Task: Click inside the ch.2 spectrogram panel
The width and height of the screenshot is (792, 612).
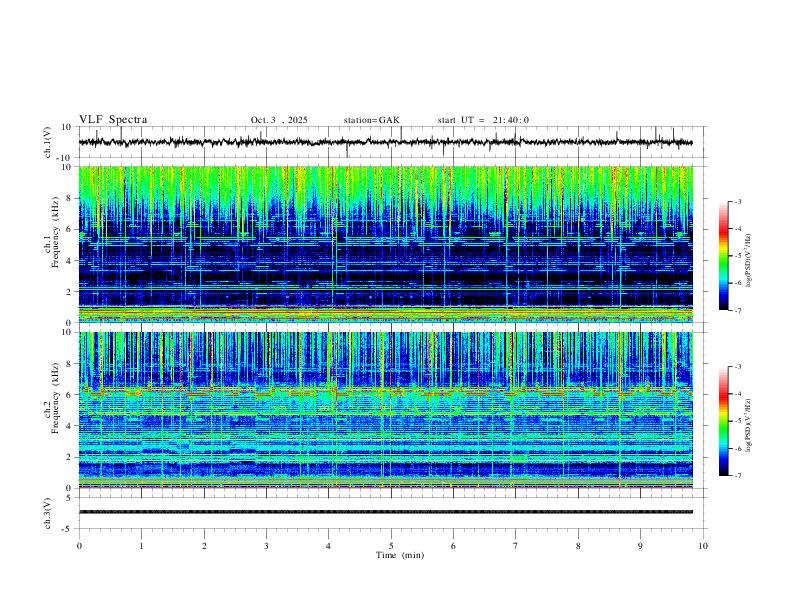Action: 386,410
